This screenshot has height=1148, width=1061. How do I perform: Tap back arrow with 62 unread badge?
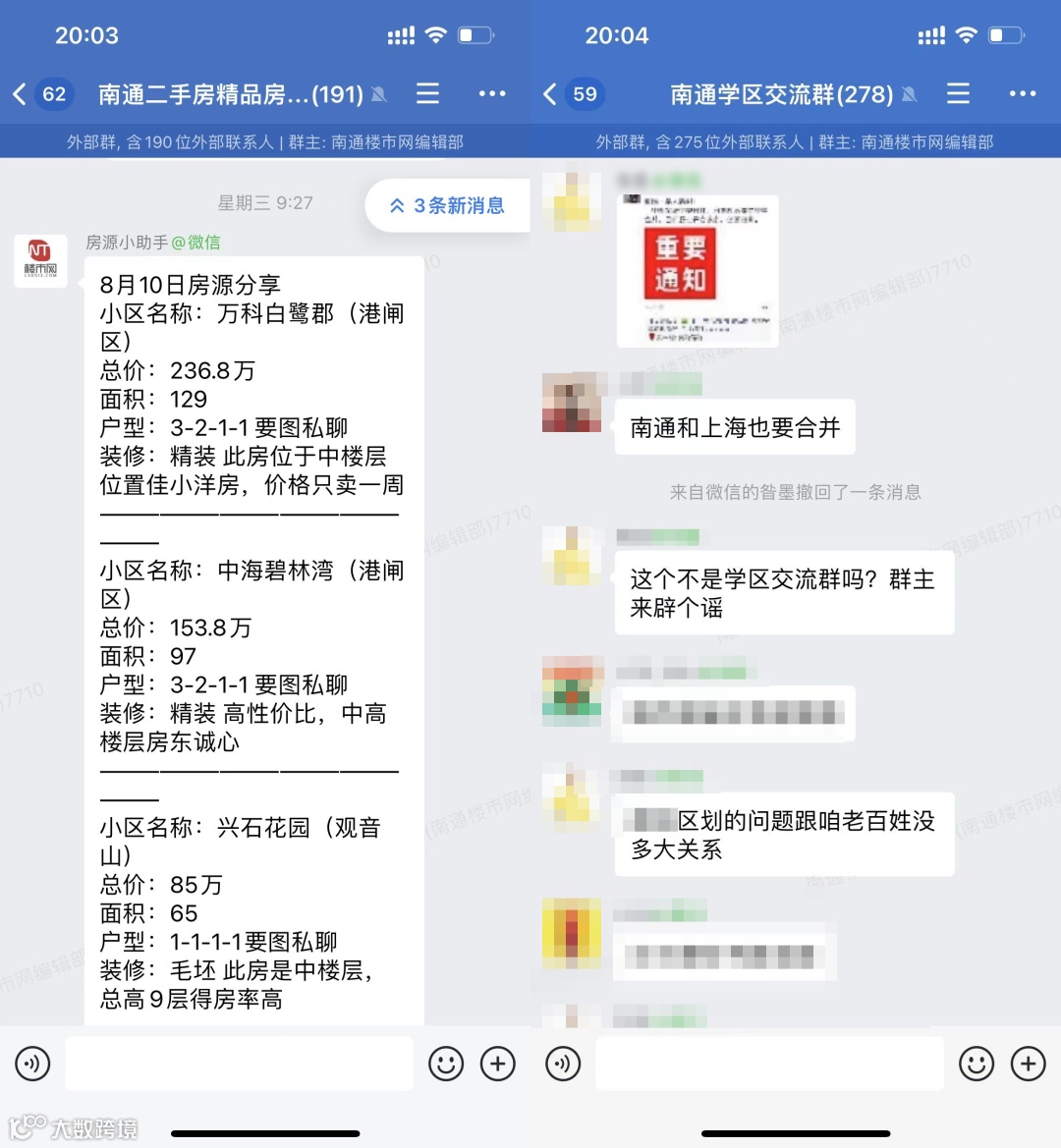click(42, 93)
